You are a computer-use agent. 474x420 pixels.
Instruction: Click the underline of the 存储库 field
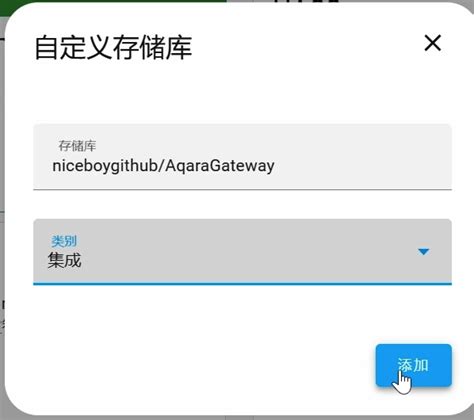[242, 189]
